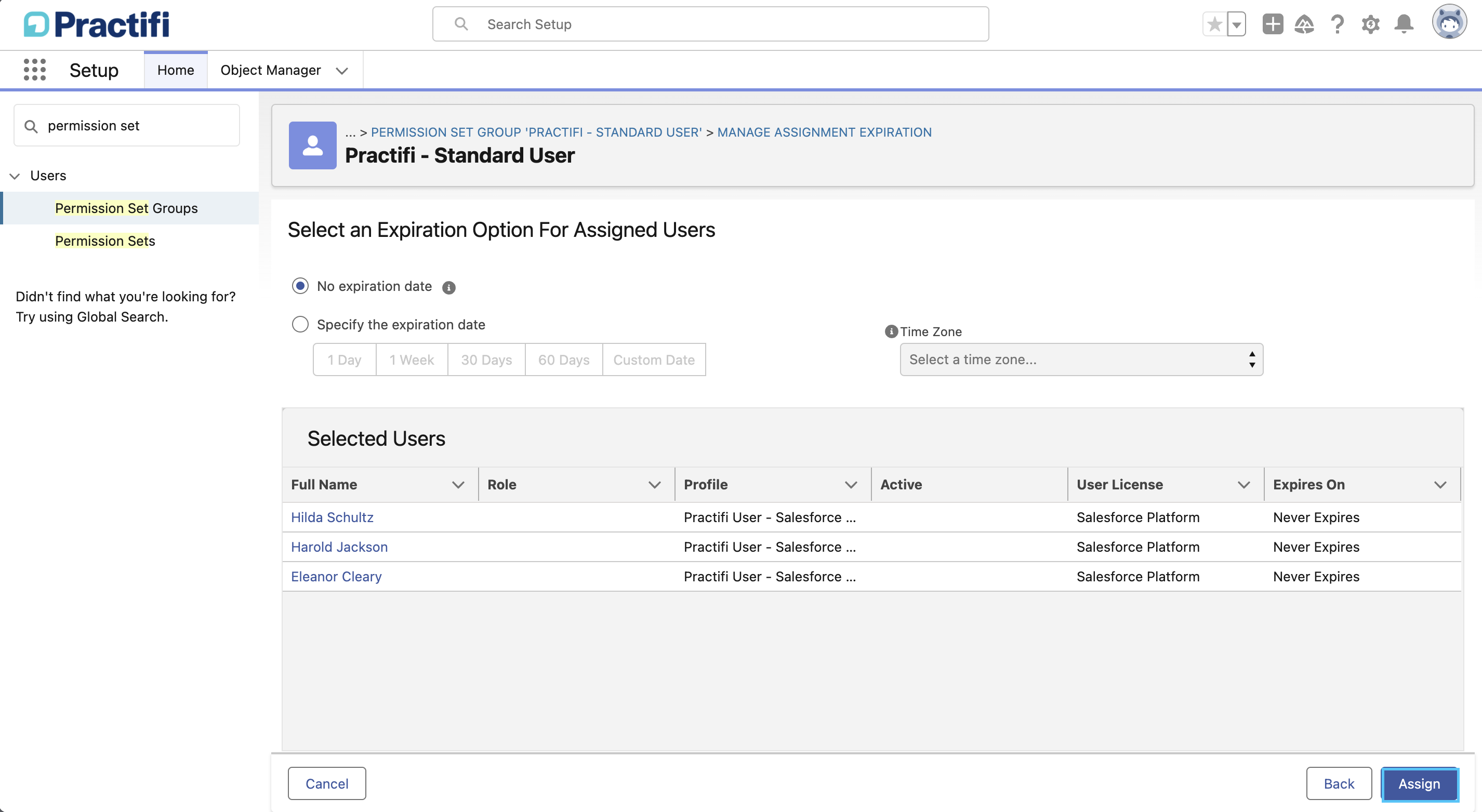Open the Trailhead guidance icon
This screenshot has width=1482, height=812.
(x=1304, y=24)
